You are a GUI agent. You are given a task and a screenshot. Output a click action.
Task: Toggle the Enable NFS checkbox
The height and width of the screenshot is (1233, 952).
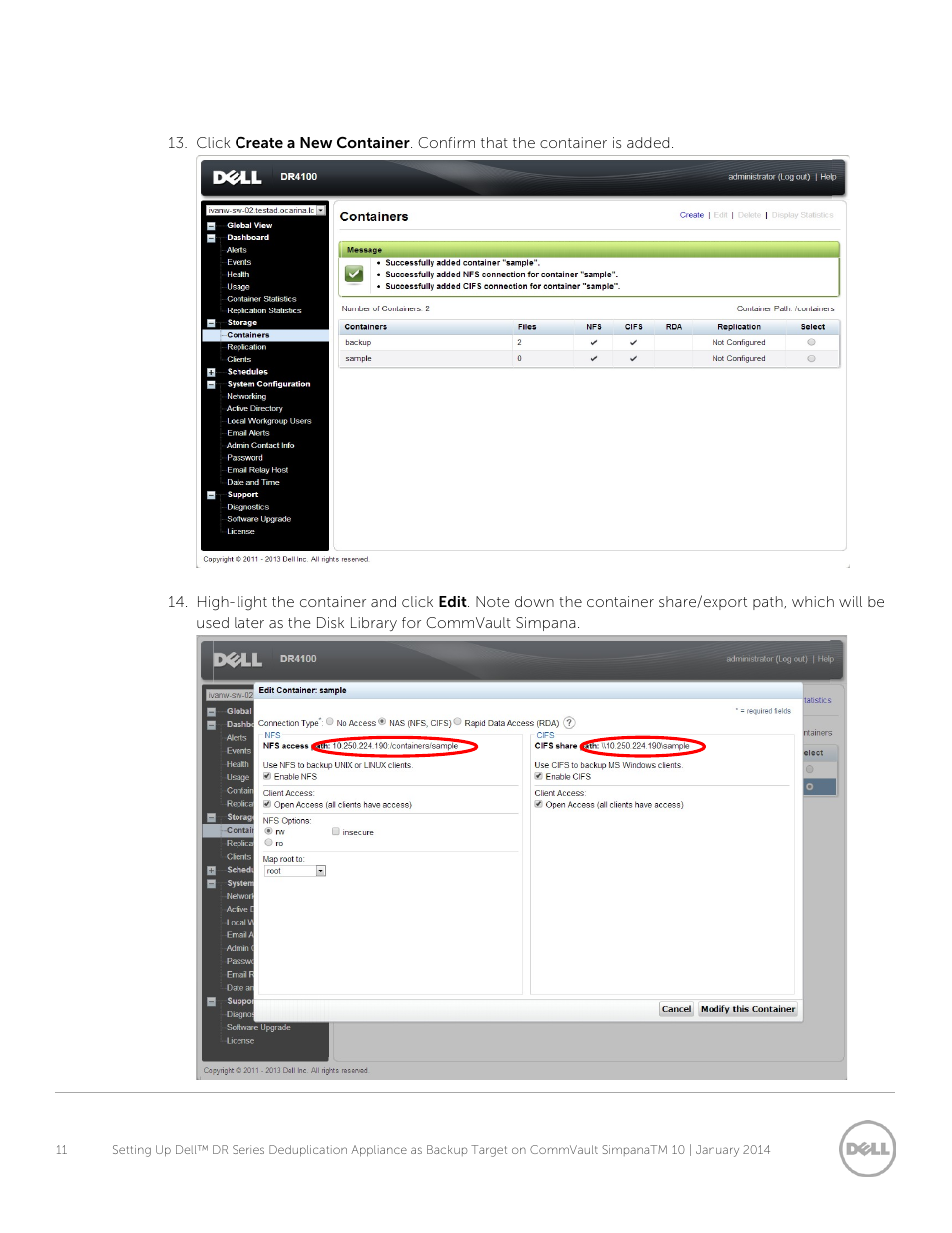tap(267, 776)
